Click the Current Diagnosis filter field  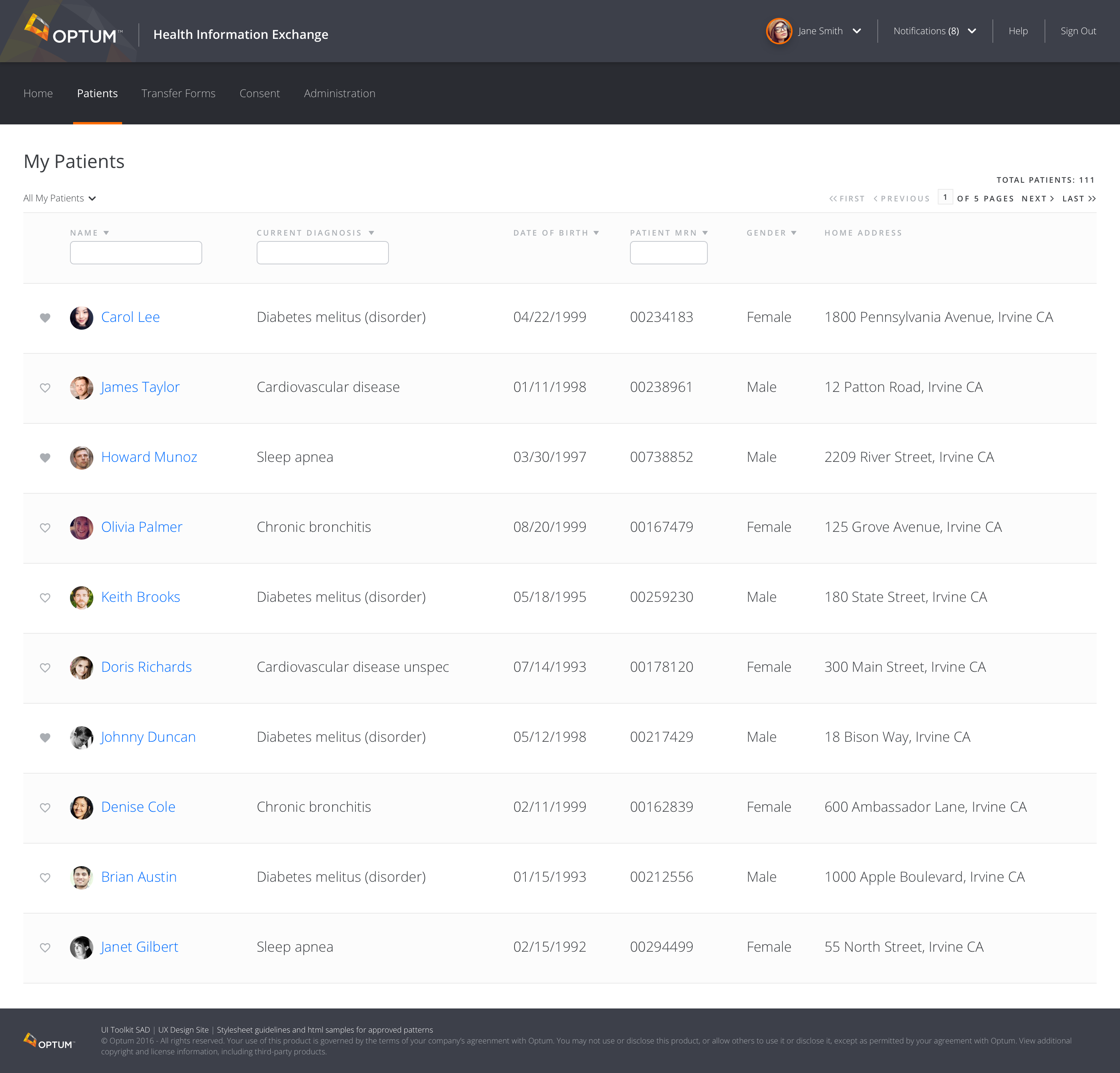[322, 253]
